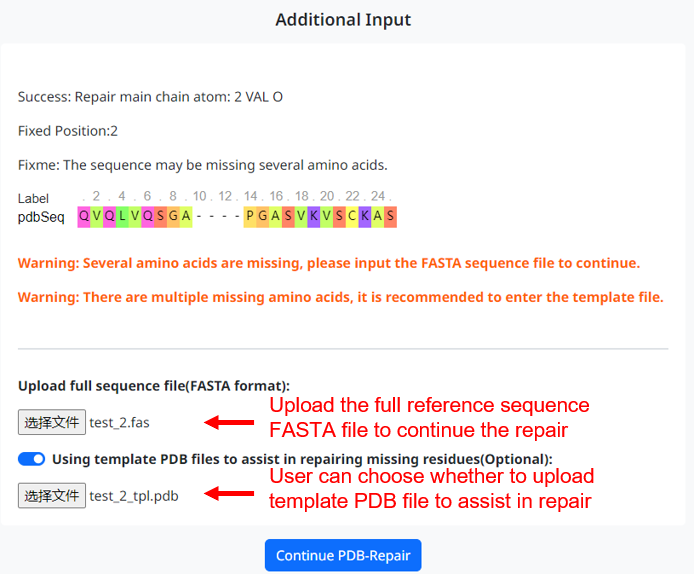Select the orange P residue after the gap

pyautogui.click(x=250, y=216)
